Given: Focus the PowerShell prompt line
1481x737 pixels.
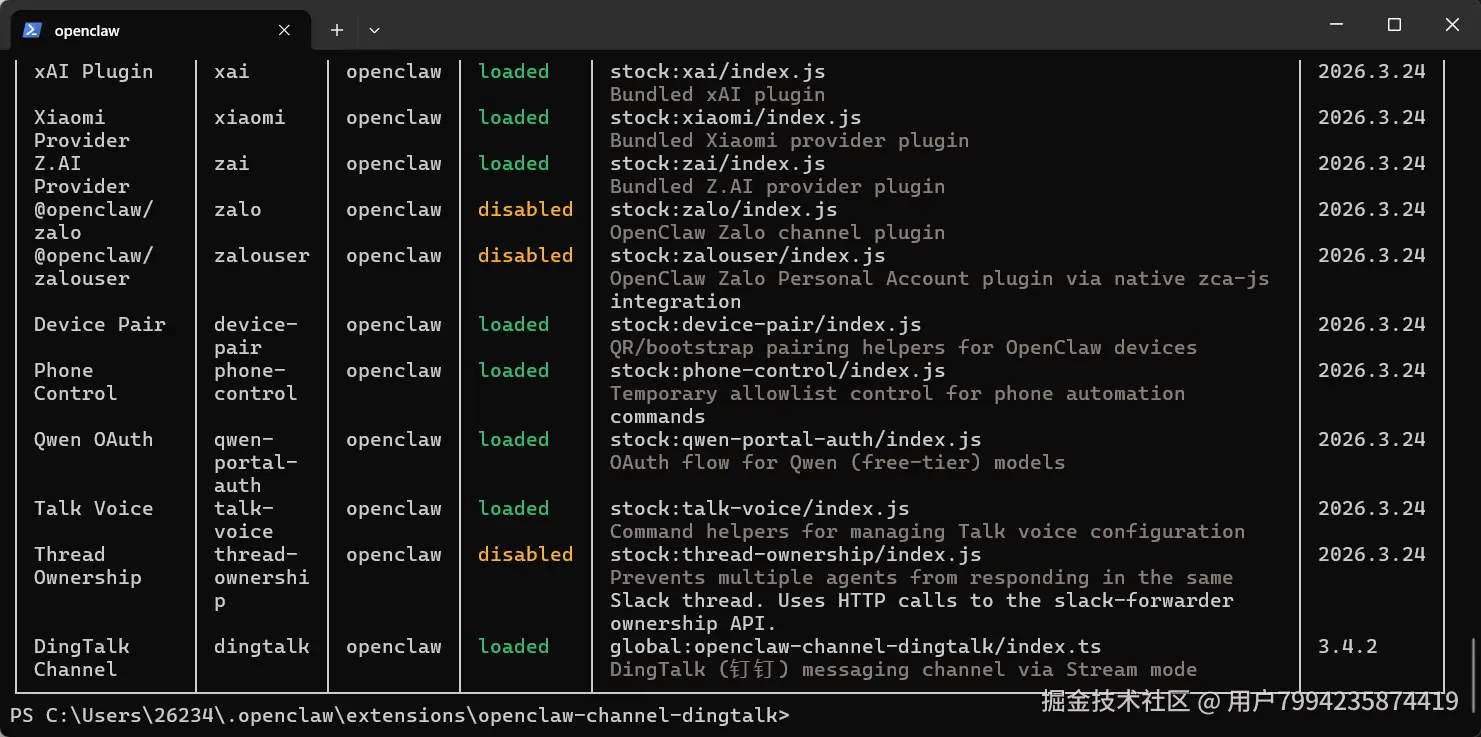Looking at the screenshot, I should [400, 715].
